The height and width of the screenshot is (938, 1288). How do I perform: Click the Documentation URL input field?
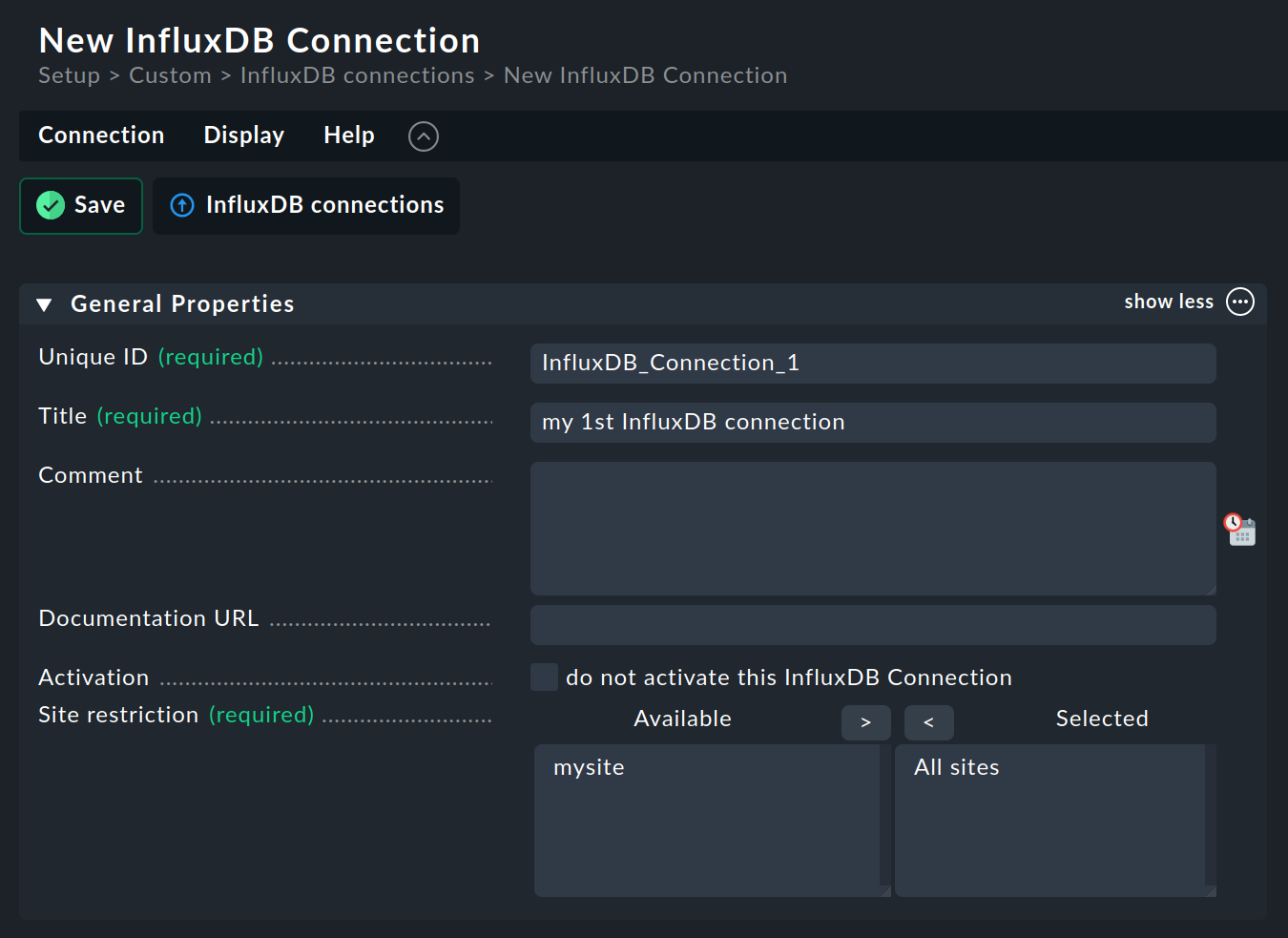(873, 625)
